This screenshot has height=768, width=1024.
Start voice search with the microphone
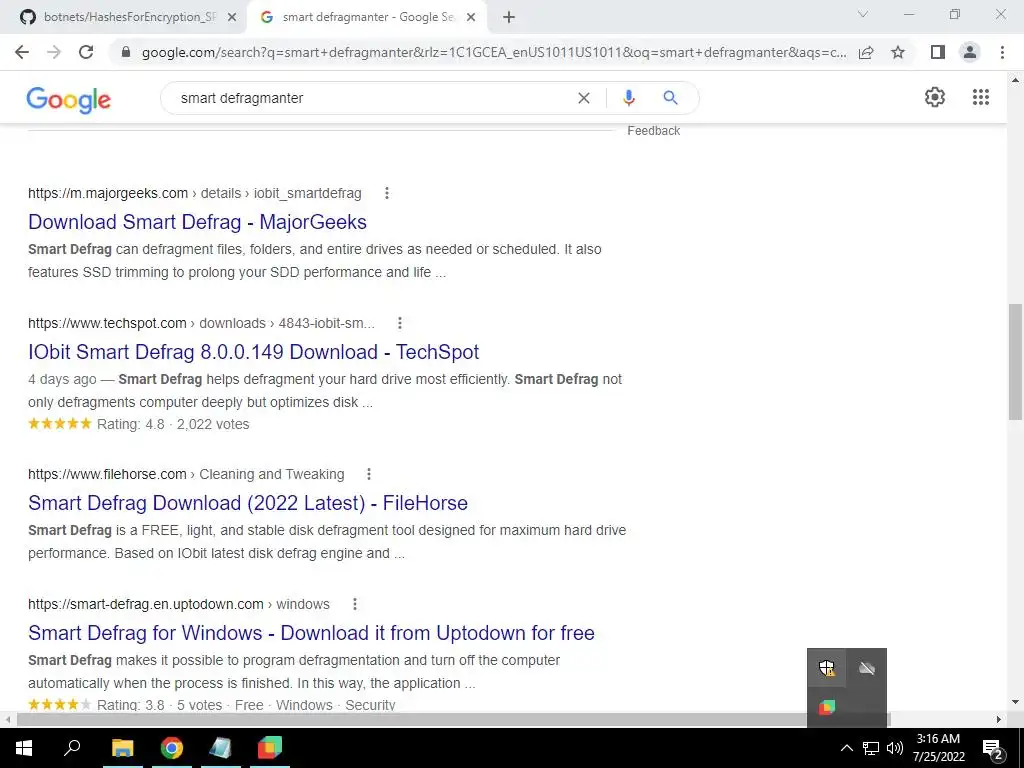[628, 98]
